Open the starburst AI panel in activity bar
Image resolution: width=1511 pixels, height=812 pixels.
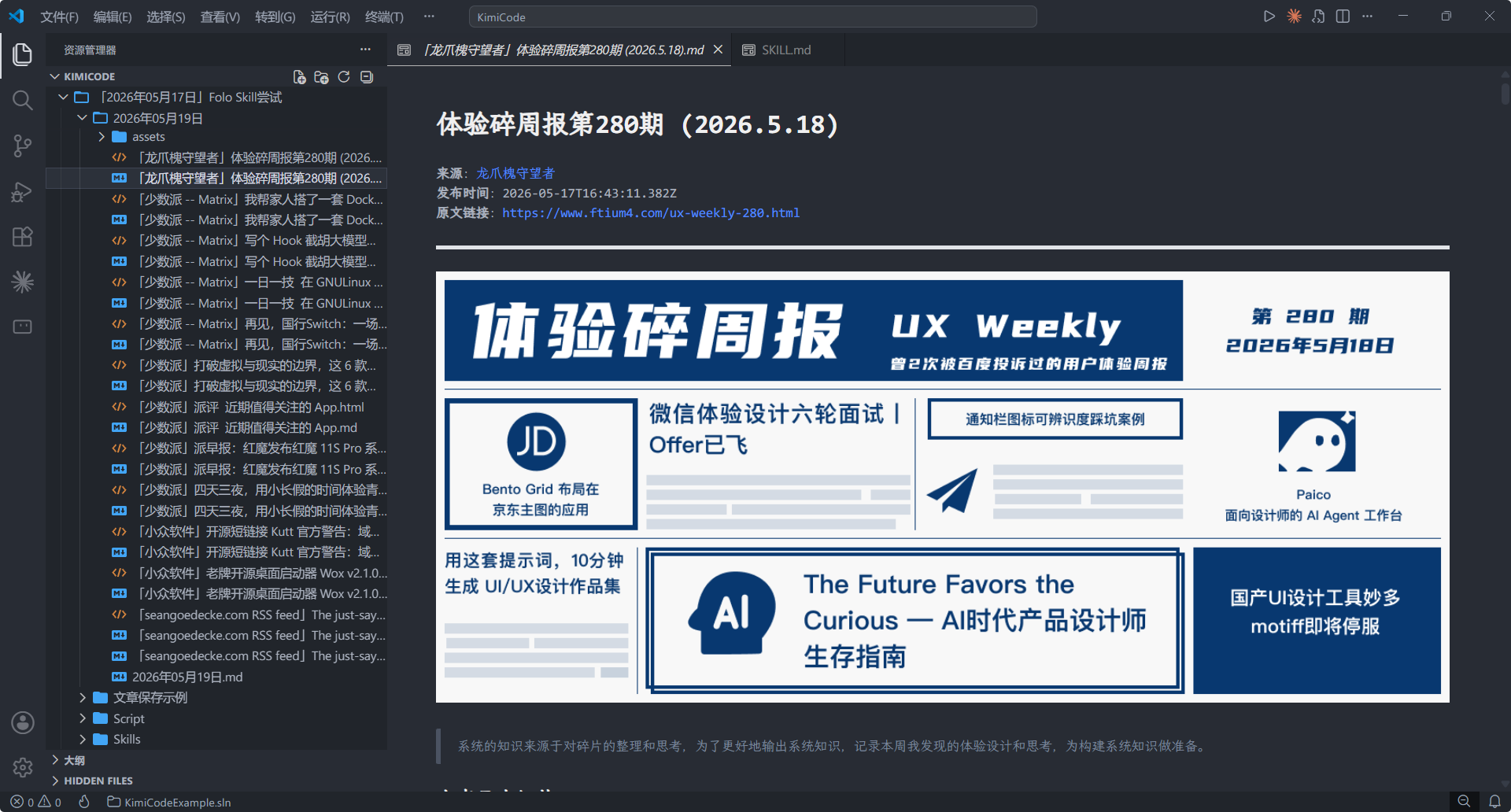[22, 282]
